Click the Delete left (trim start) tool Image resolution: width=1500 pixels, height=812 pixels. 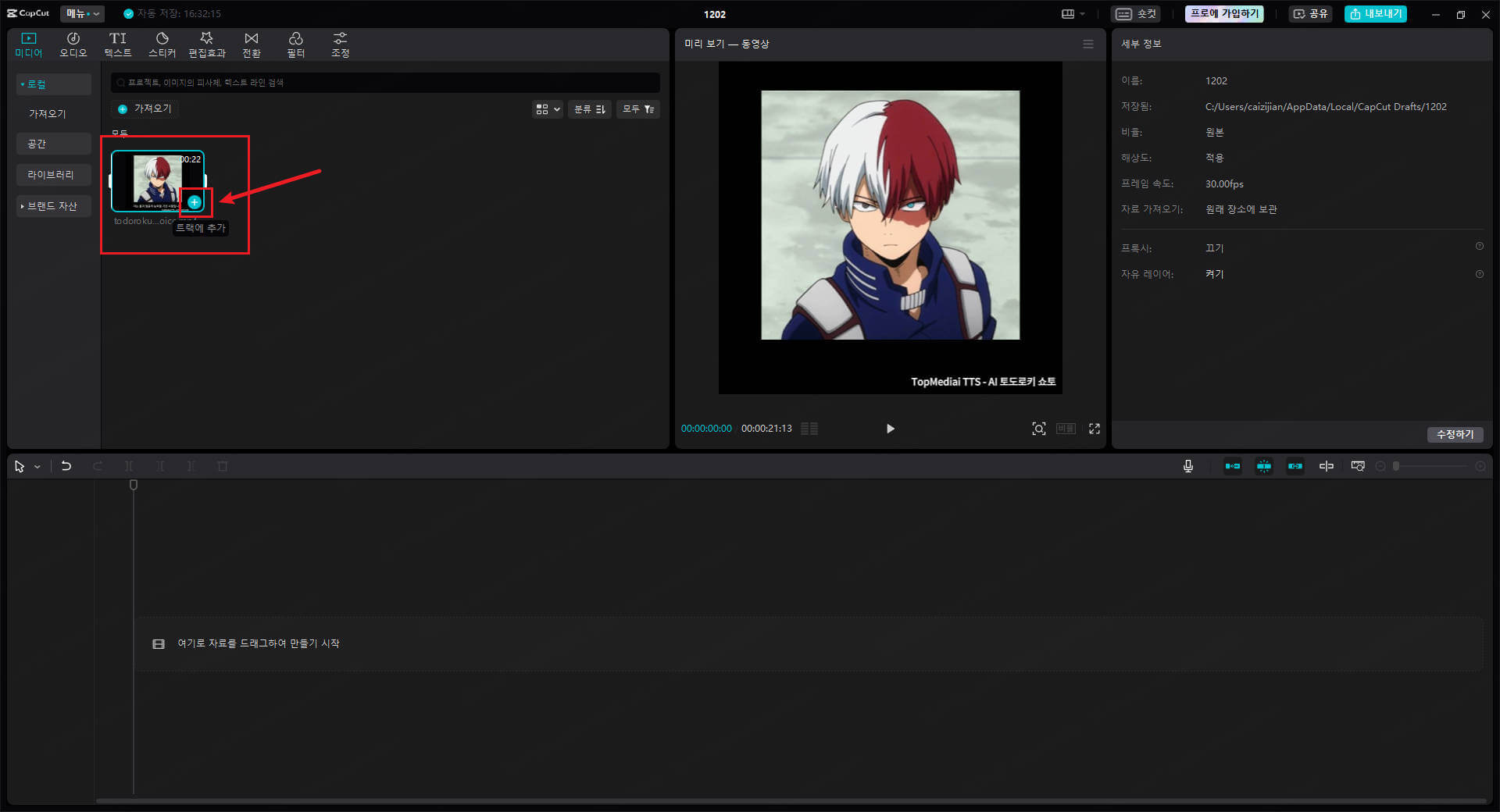(160, 466)
